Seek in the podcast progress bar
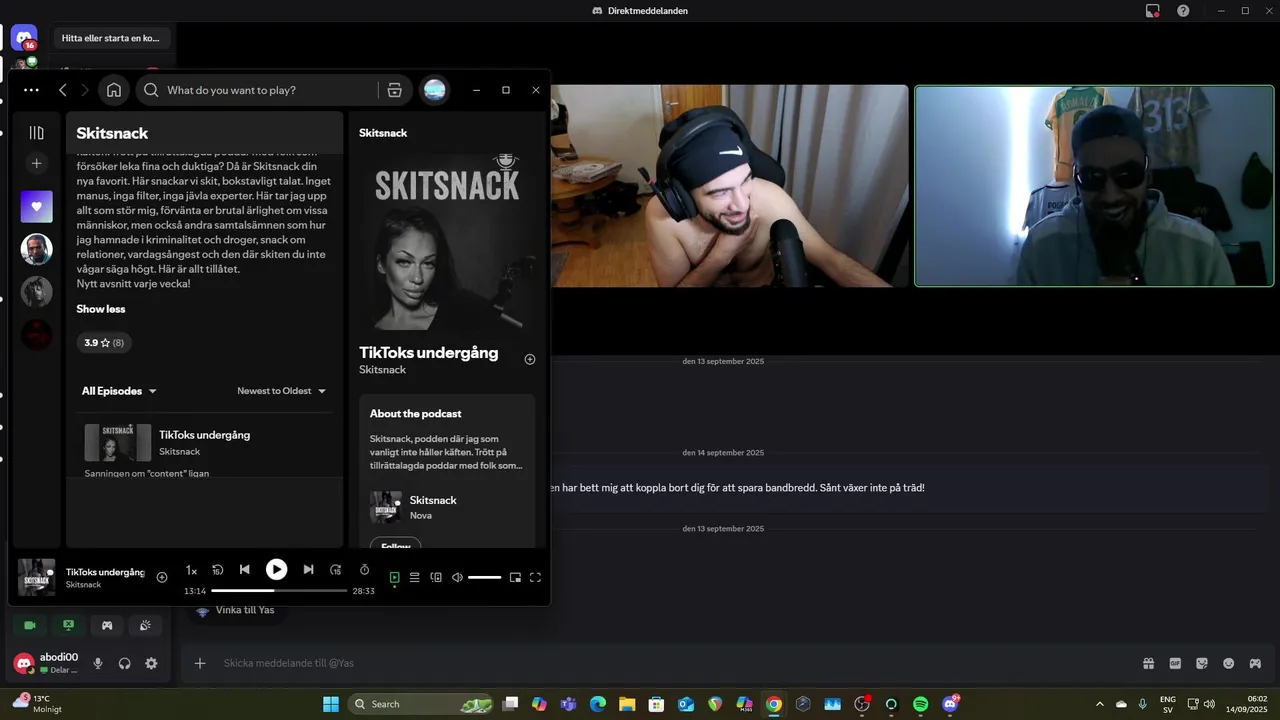The width and height of the screenshot is (1280, 720). point(279,591)
